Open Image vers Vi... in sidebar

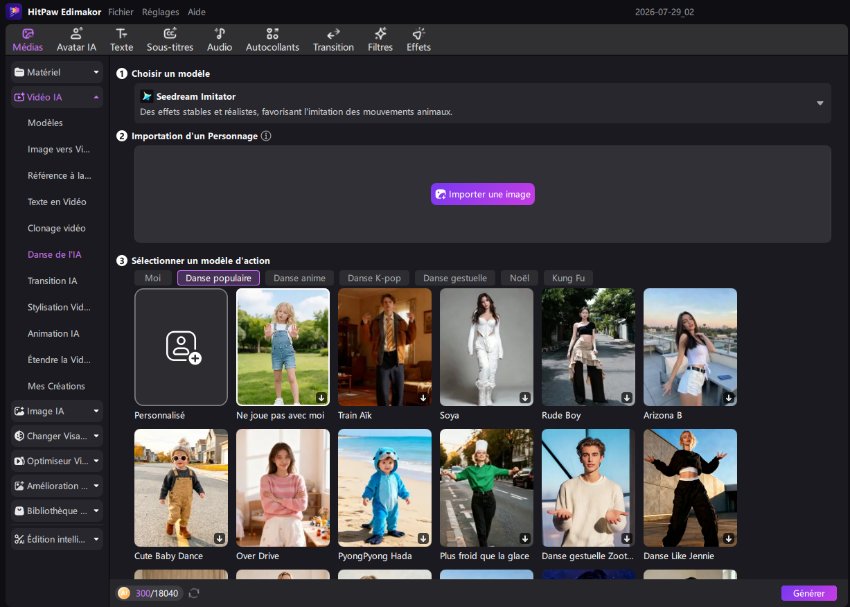pos(59,150)
